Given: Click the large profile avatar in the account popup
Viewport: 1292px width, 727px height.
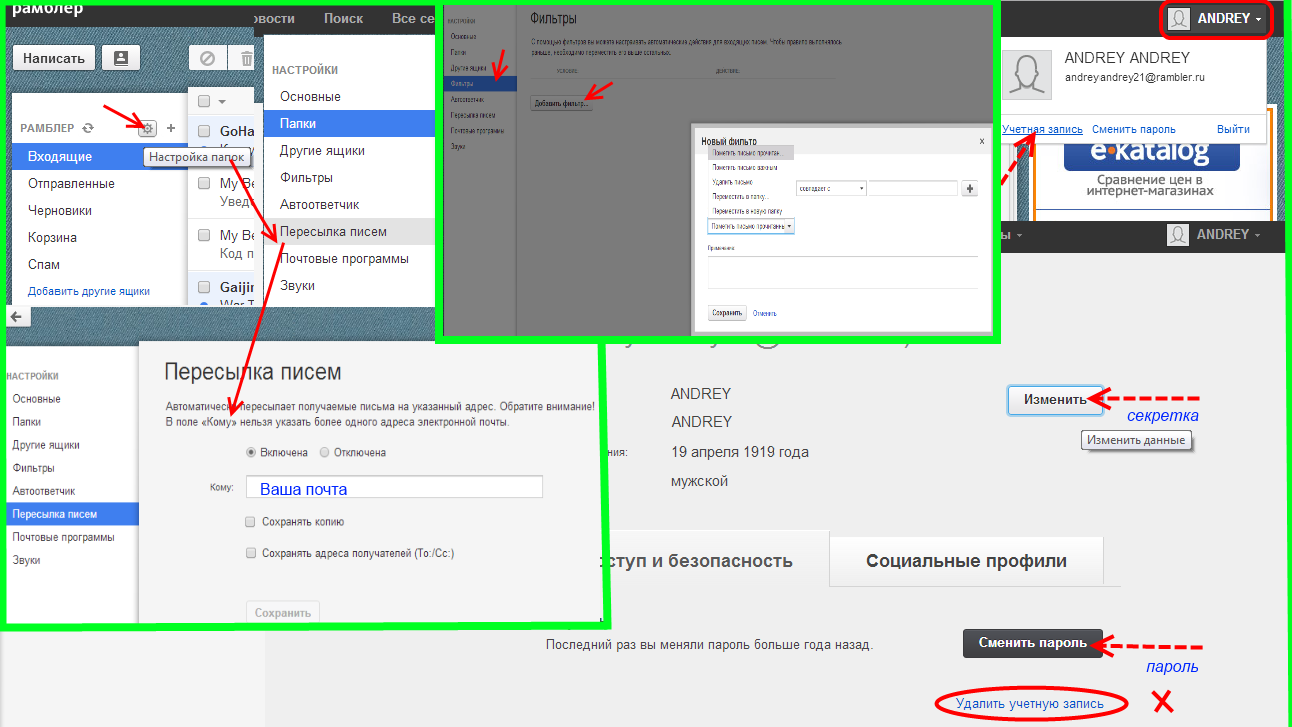Looking at the screenshot, I should (x=1027, y=74).
